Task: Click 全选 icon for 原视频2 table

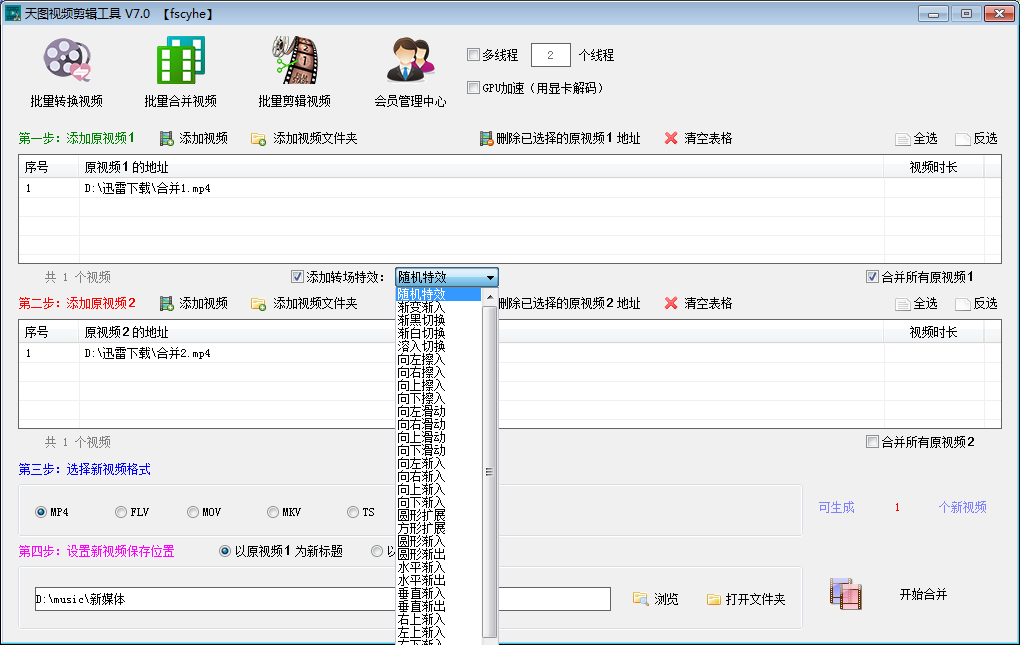Action: coord(902,304)
